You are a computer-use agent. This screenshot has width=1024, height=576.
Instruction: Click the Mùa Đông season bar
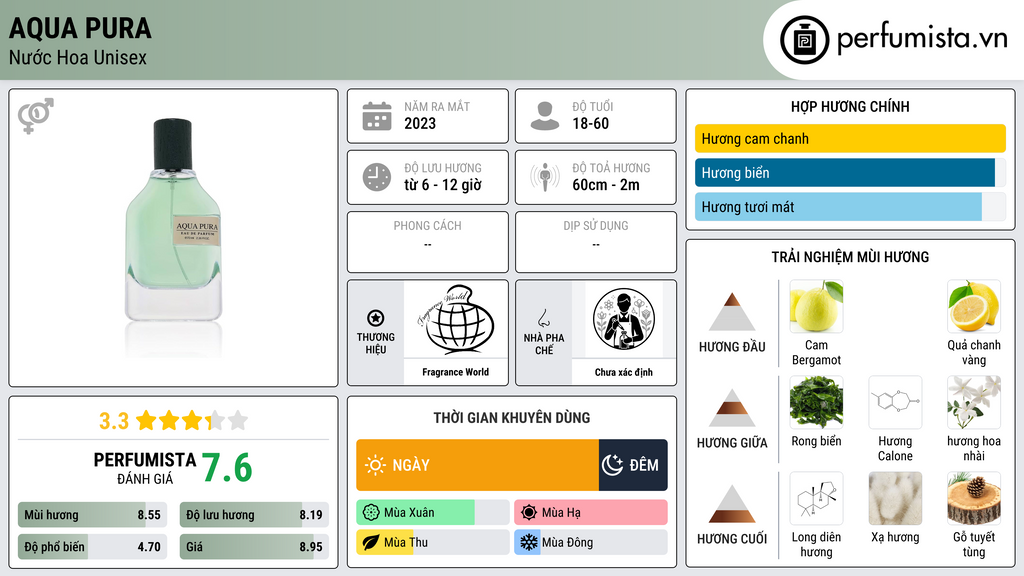[590, 543]
